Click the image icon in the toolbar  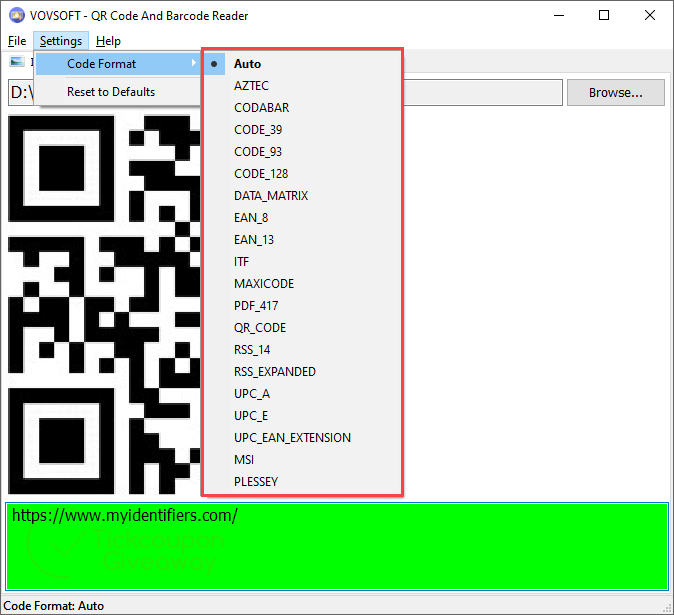(17, 61)
